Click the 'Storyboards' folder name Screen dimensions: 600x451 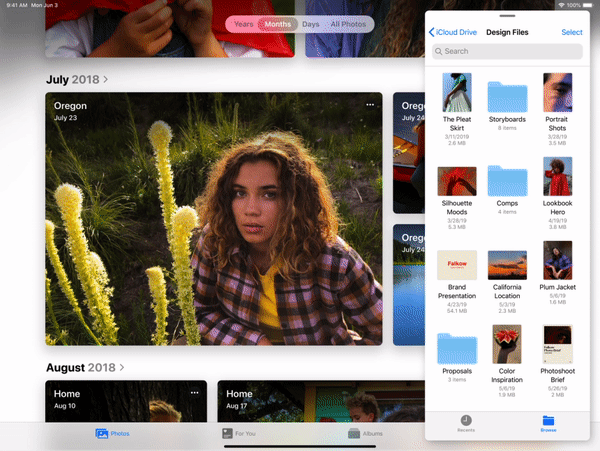coord(507,119)
